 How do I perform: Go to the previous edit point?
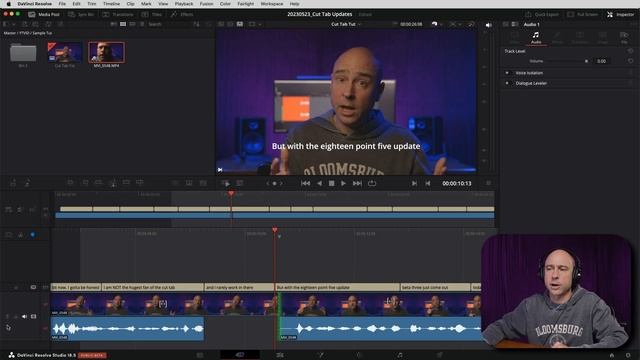[428, 184]
